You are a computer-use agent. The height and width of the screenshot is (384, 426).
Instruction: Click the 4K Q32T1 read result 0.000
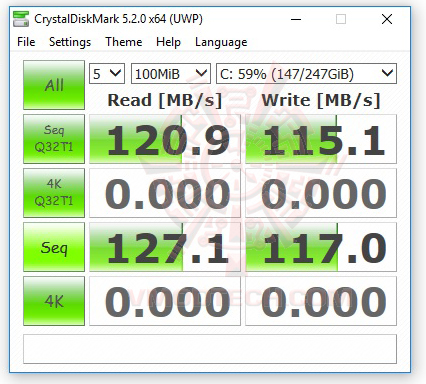pos(165,193)
